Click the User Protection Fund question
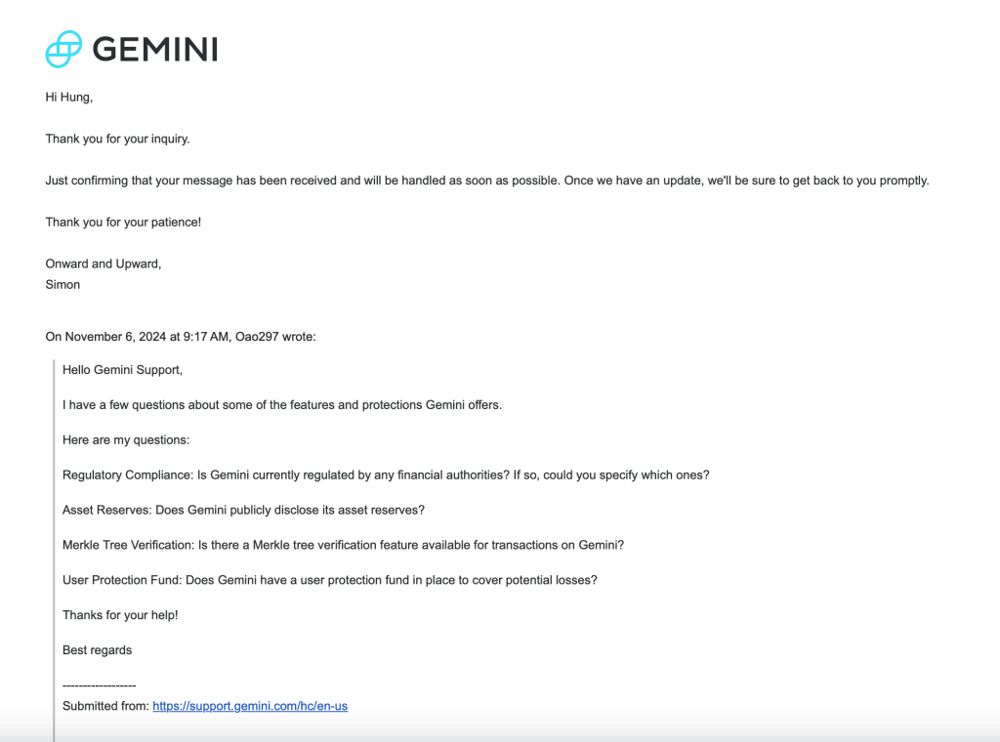The height and width of the screenshot is (742, 1000). tap(329, 580)
